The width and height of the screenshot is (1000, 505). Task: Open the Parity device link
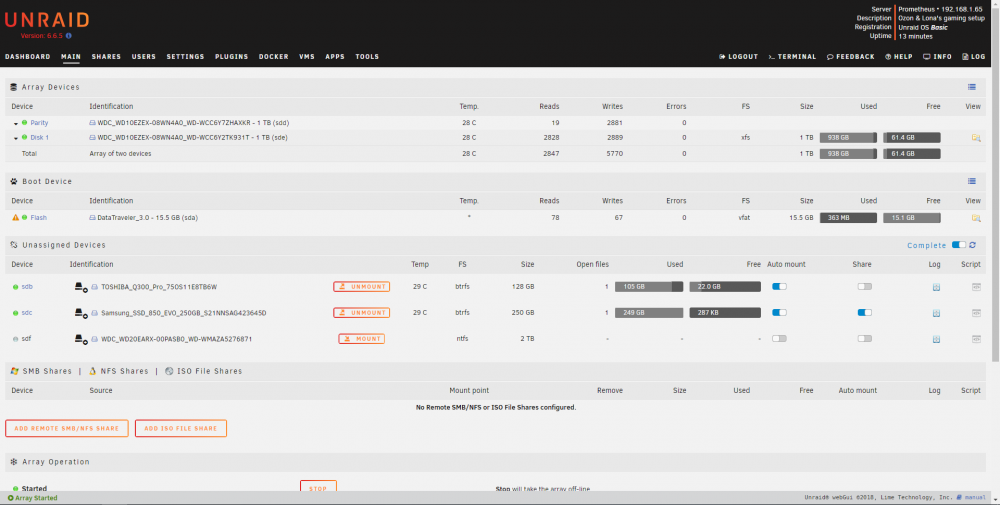point(39,123)
